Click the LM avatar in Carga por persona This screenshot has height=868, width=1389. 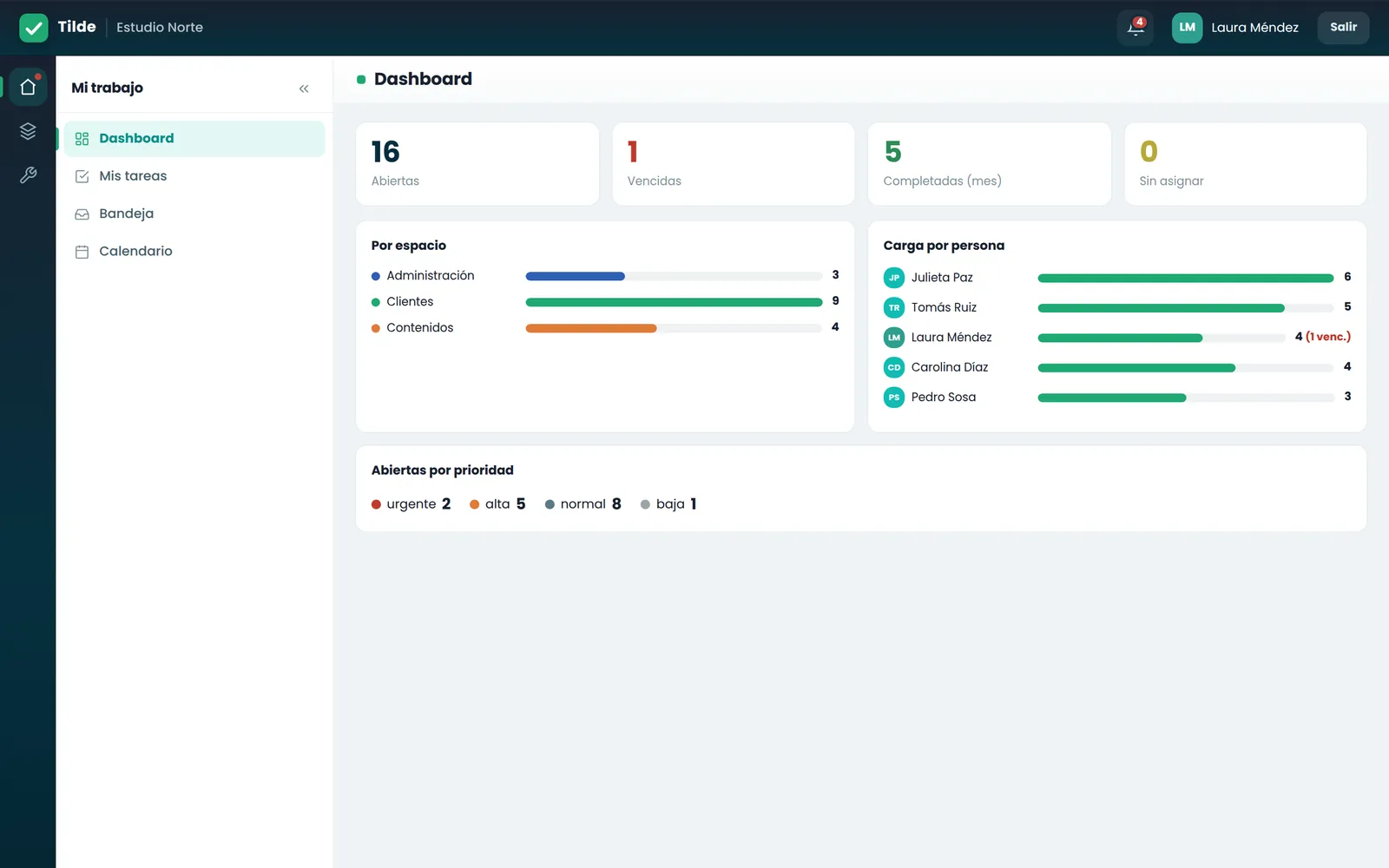[894, 338]
